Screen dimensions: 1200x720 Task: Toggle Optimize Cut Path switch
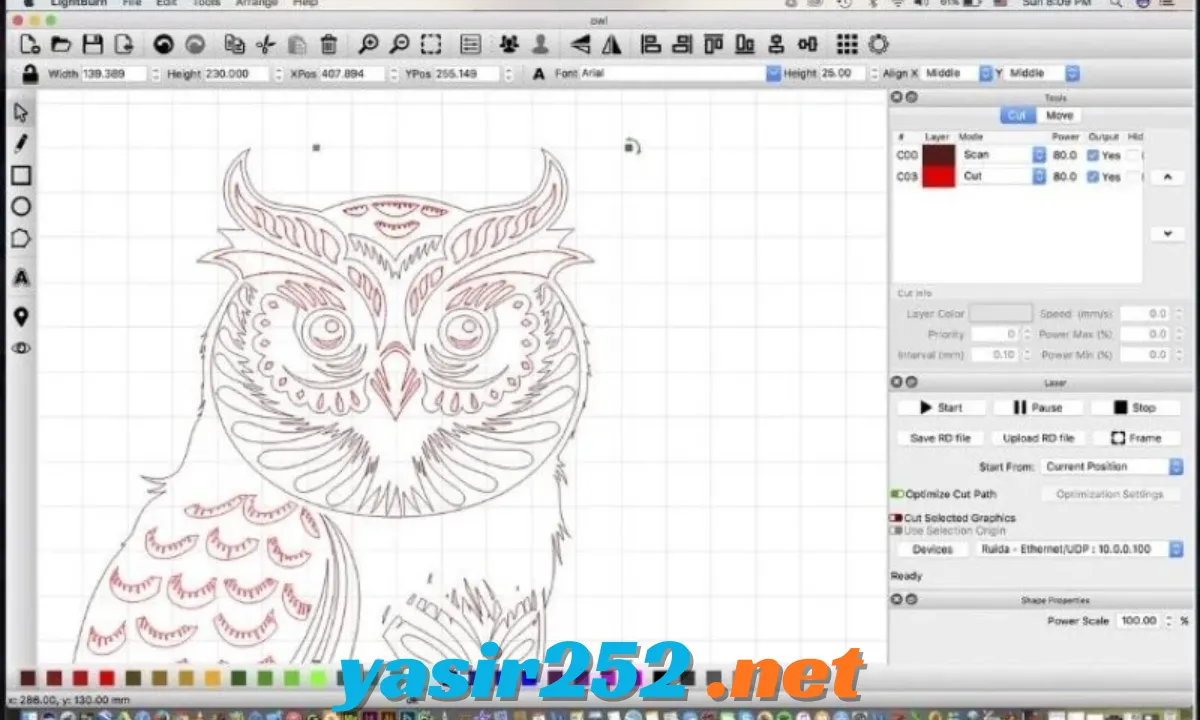[x=897, y=494]
